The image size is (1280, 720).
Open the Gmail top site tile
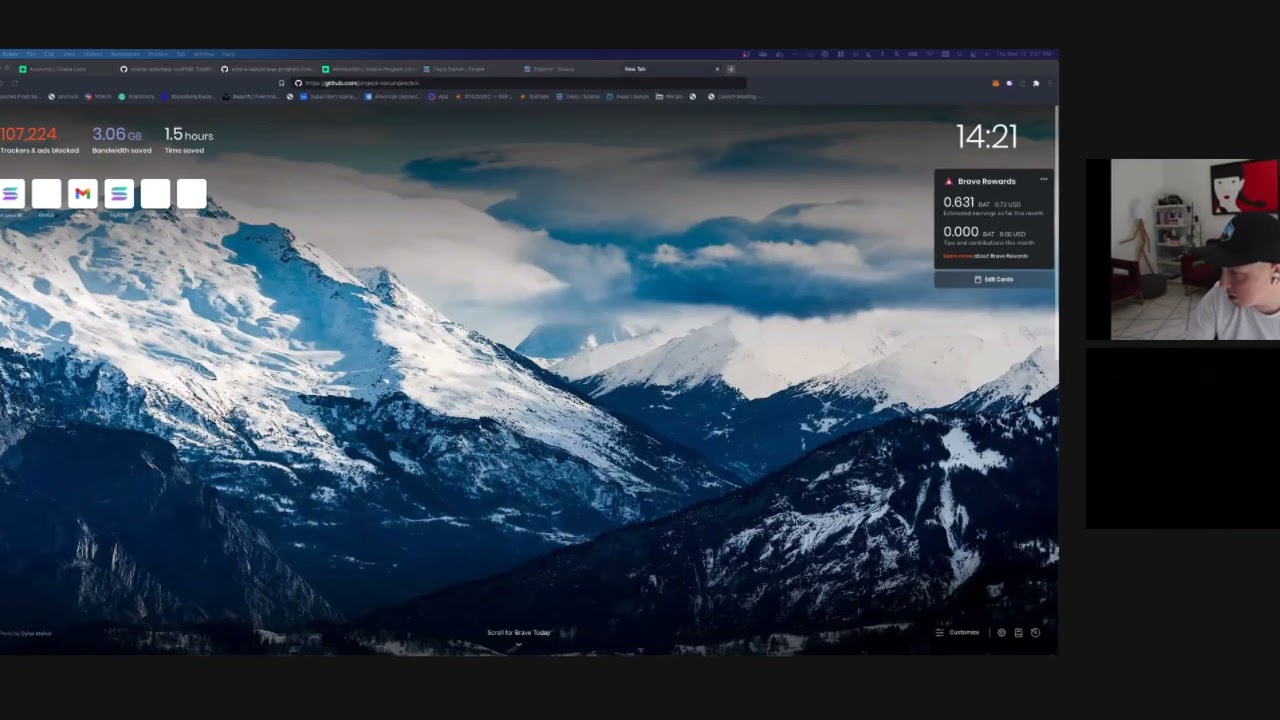tap(83, 194)
